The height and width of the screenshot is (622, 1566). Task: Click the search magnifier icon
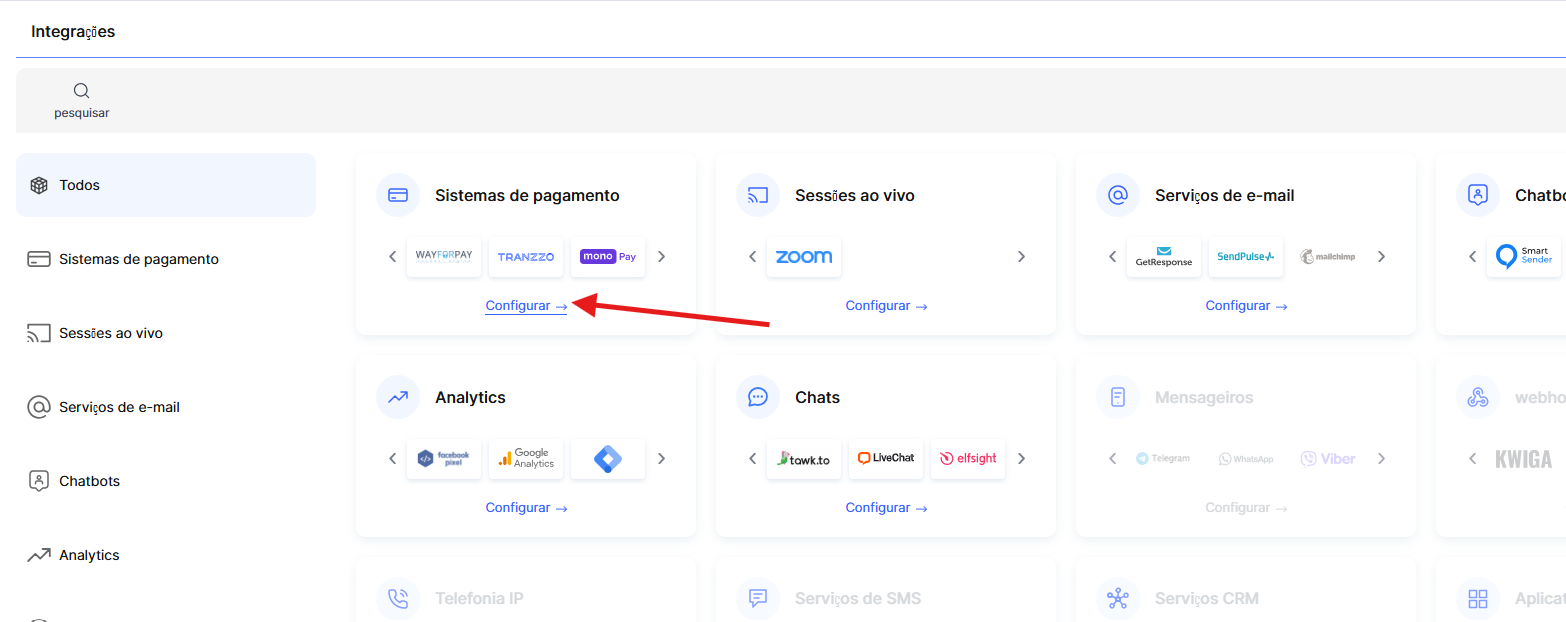(82, 91)
